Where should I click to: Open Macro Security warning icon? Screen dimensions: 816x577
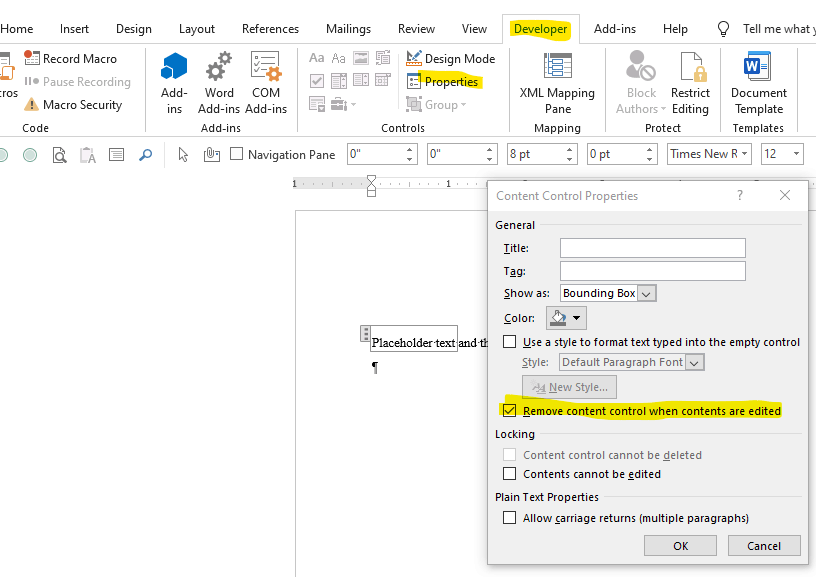point(31,105)
